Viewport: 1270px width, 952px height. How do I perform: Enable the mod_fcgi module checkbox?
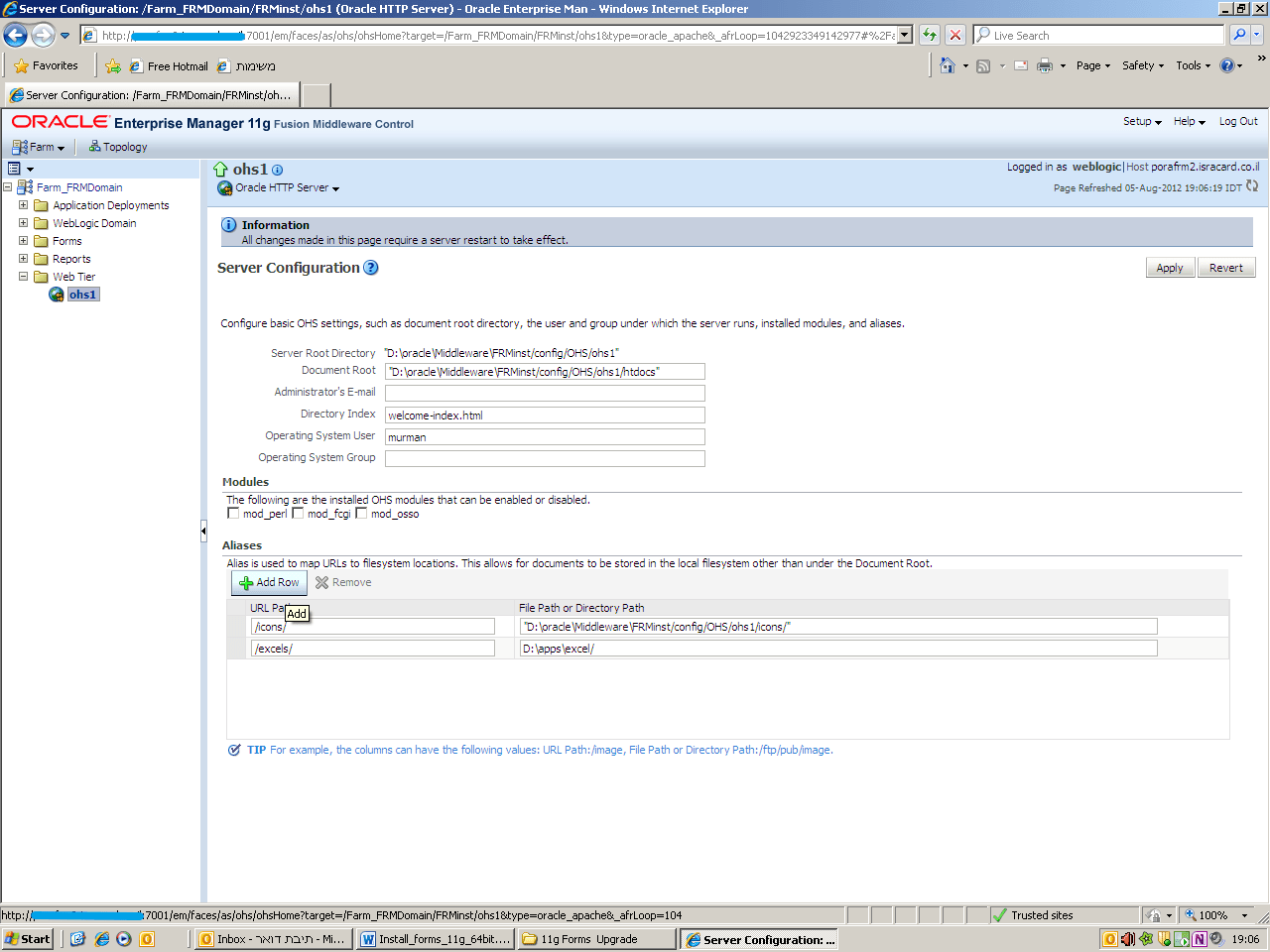point(298,513)
